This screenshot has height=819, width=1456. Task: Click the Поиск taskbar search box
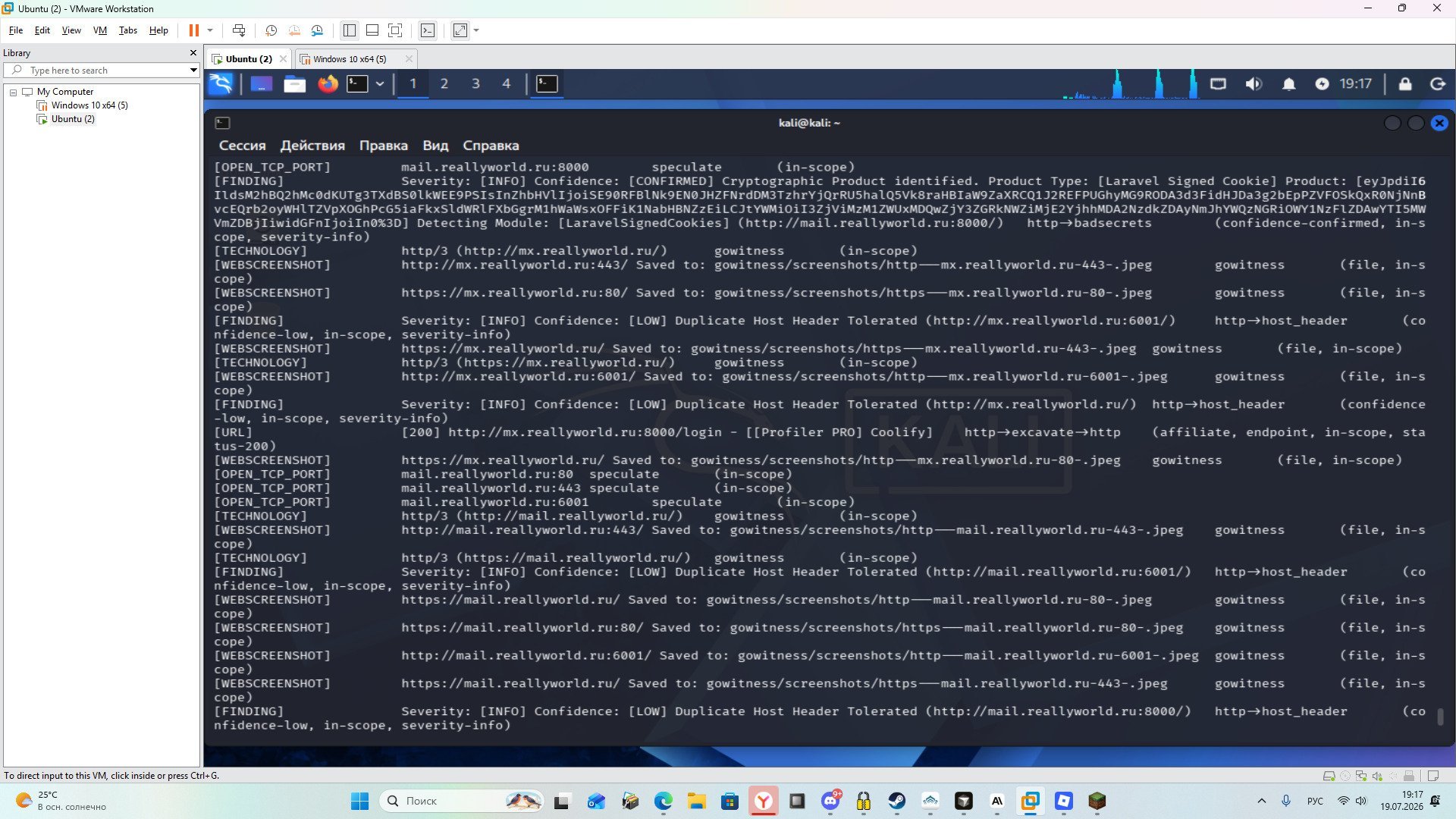pos(463,801)
